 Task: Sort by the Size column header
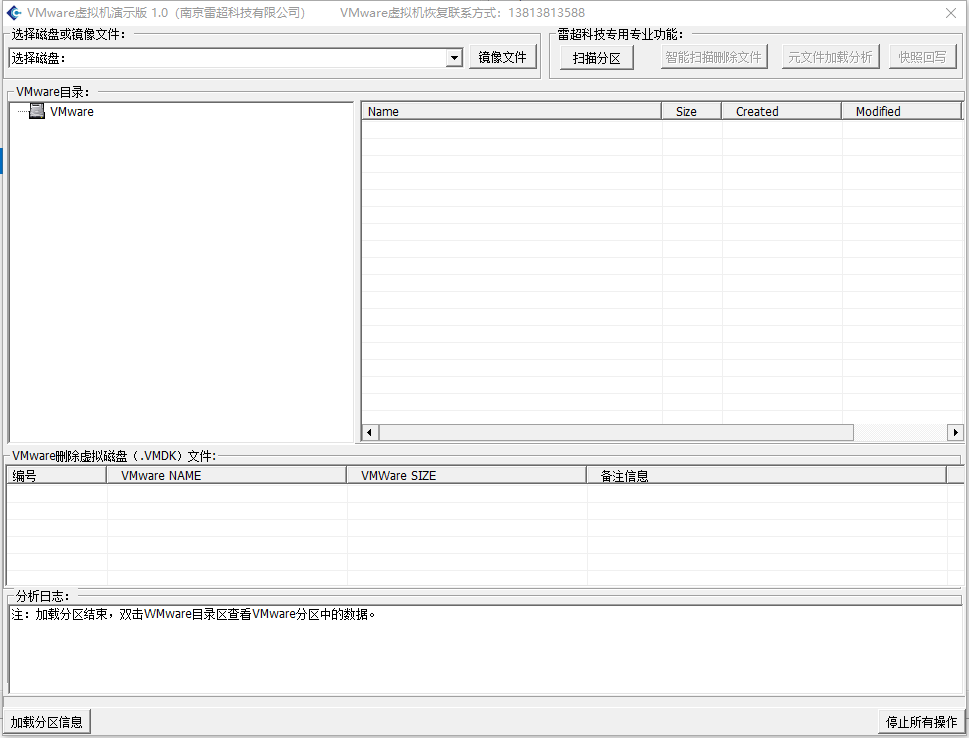point(692,111)
